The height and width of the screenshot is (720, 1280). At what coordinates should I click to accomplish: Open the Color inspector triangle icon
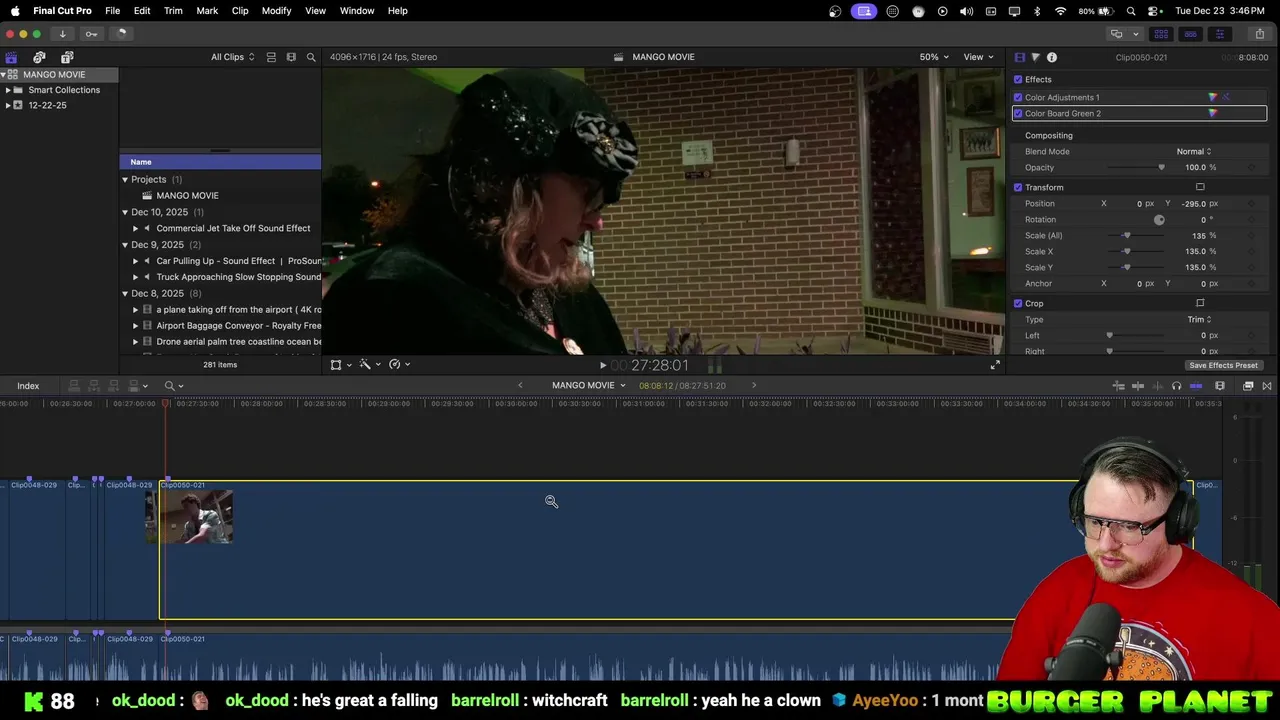click(1035, 57)
